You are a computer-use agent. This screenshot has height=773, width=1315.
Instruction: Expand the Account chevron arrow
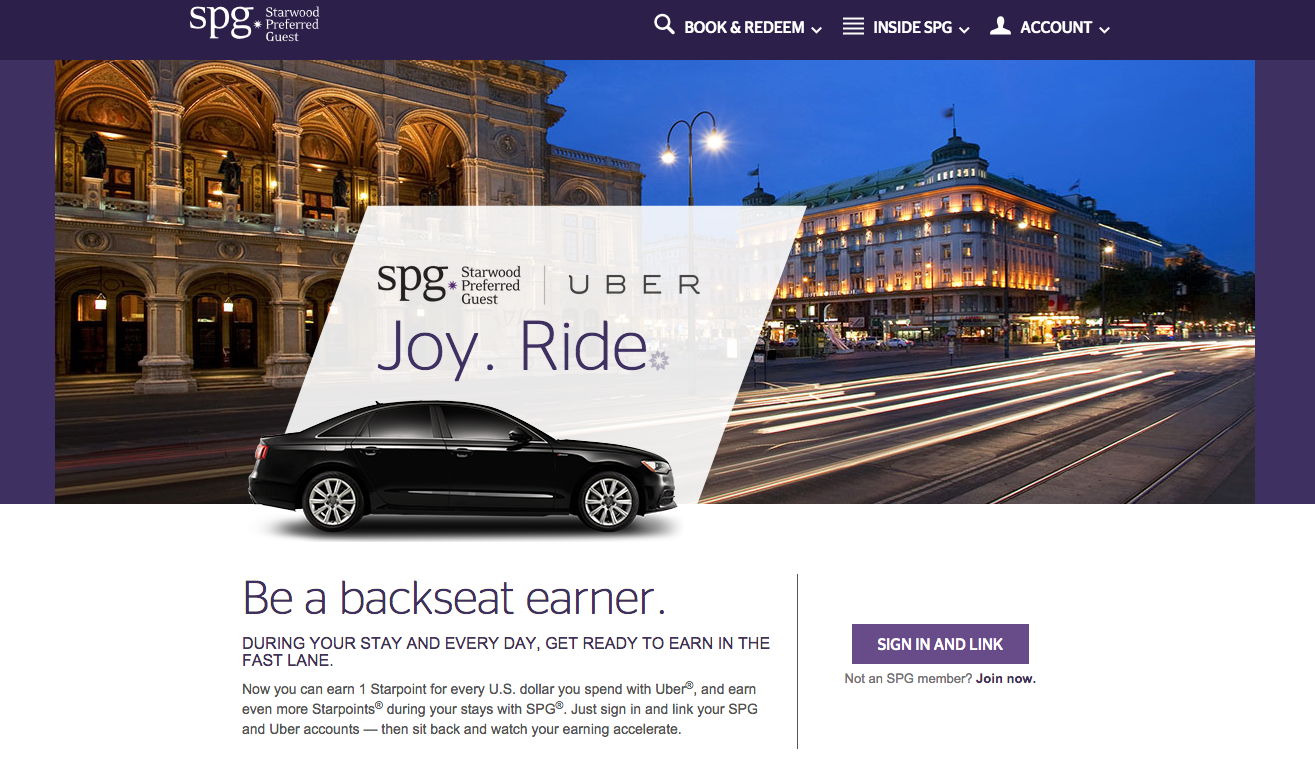(1104, 30)
